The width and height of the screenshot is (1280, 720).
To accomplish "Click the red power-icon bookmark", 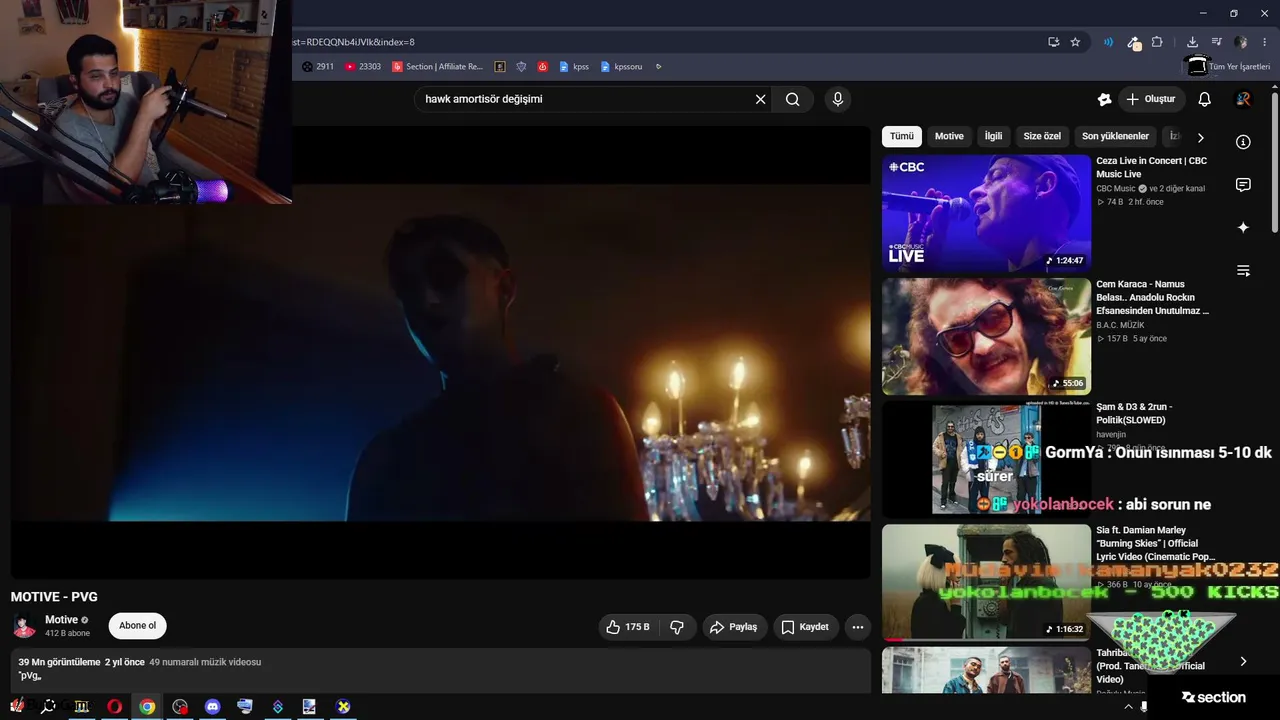I will click(543, 67).
